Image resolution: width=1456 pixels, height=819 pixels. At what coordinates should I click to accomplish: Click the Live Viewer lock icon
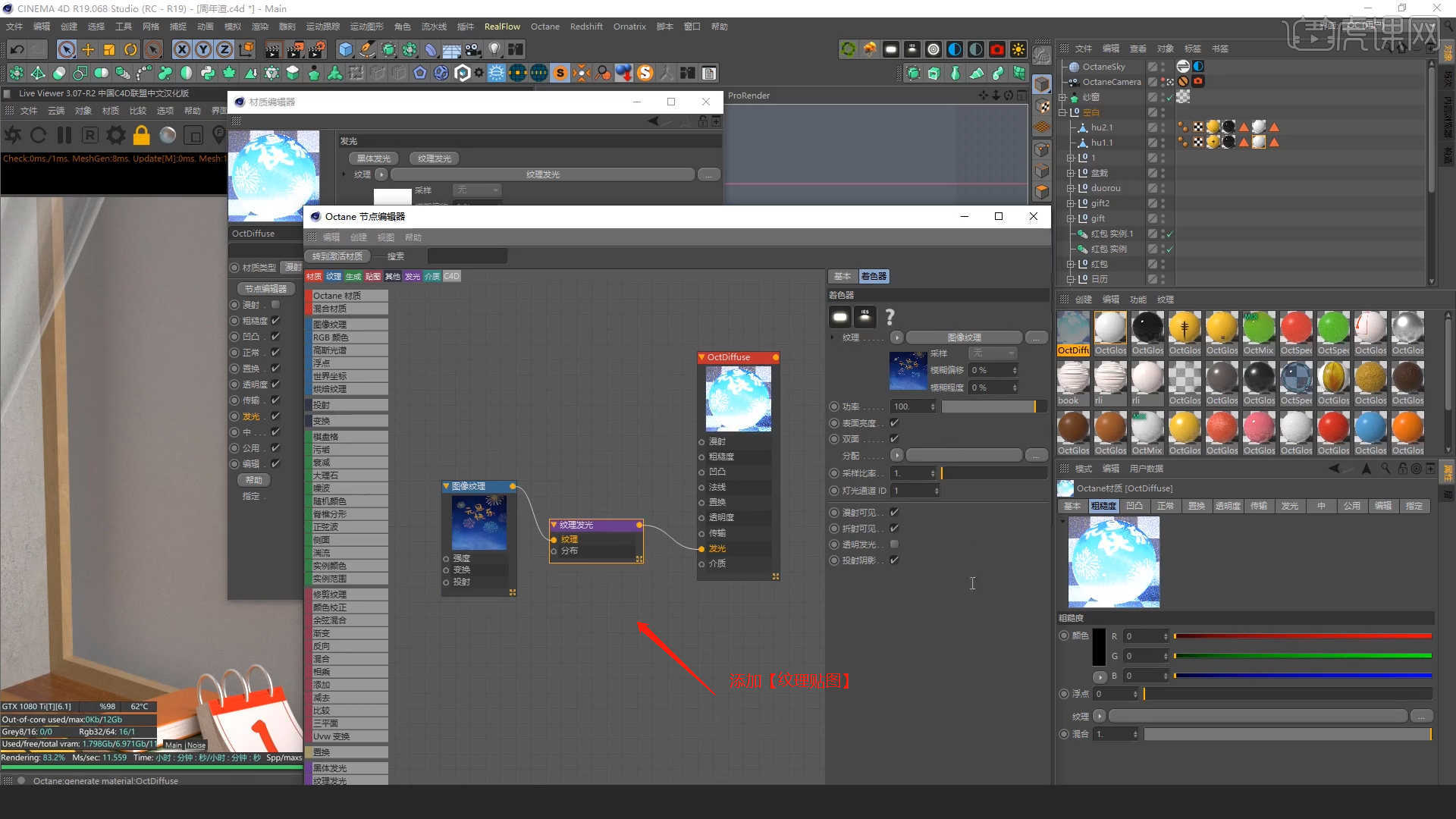pos(141,136)
